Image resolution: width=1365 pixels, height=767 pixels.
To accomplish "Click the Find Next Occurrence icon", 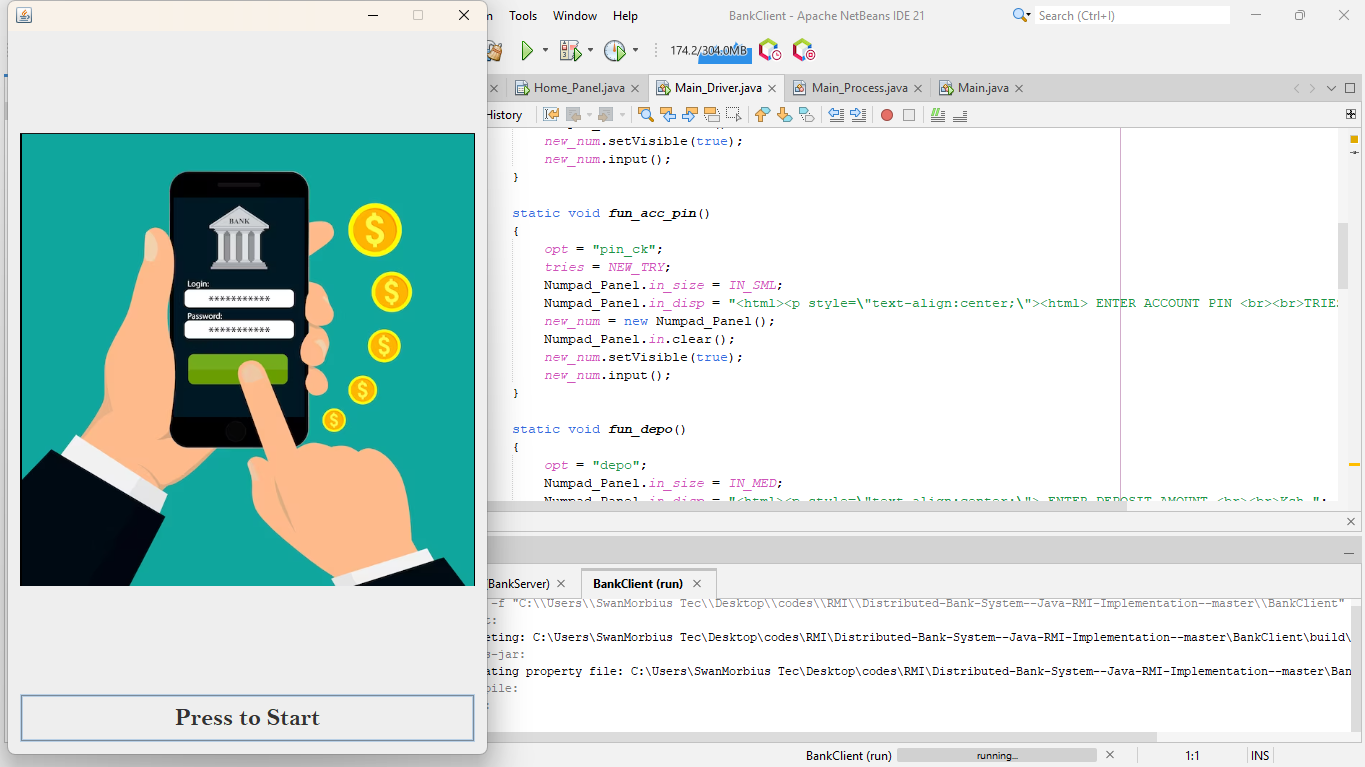I will click(x=689, y=115).
